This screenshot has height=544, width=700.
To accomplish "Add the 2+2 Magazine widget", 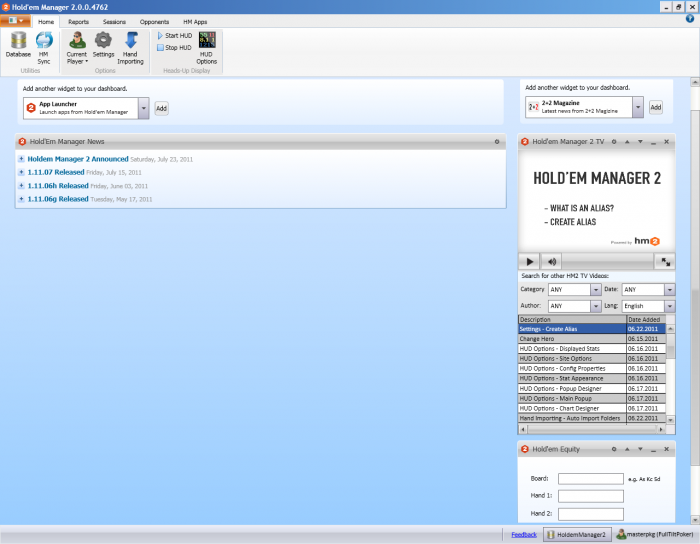I will click(x=656, y=107).
